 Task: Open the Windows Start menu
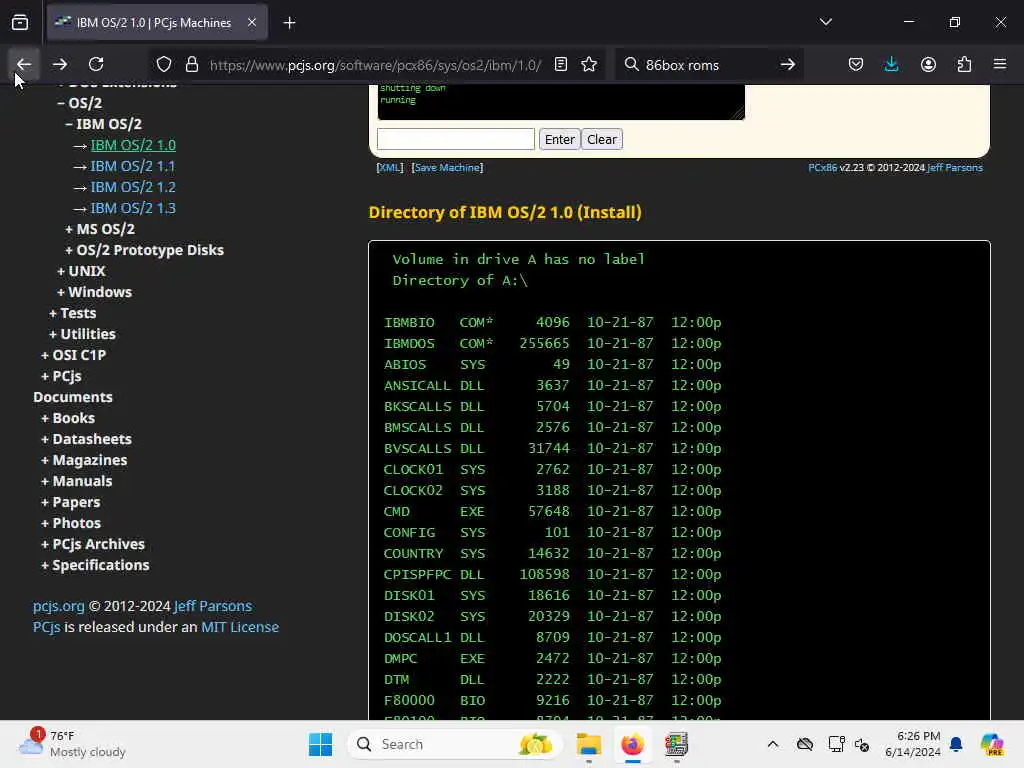pyautogui.click(x=320, y=744)
